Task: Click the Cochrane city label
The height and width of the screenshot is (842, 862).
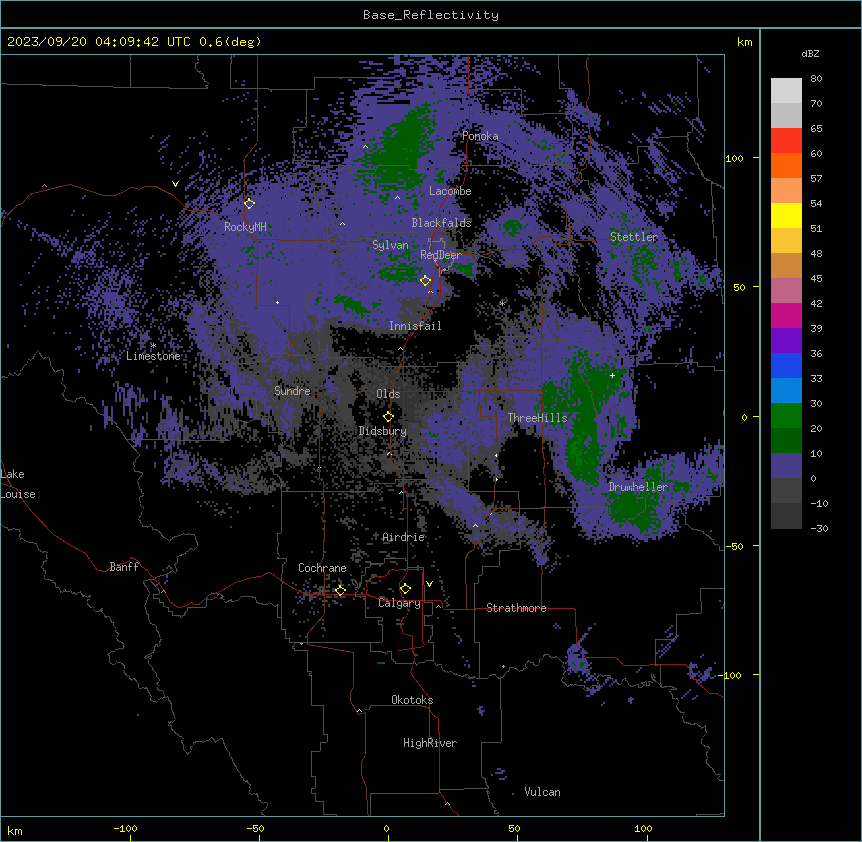Action: pyautogui.click(x=322, y=568)
